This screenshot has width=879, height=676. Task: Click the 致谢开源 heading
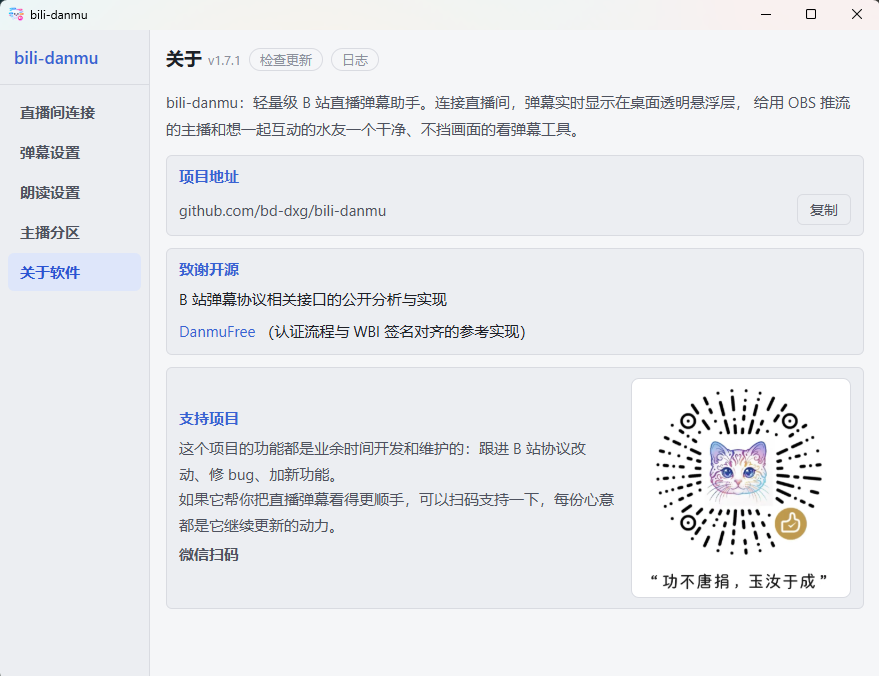click(209, 270)
